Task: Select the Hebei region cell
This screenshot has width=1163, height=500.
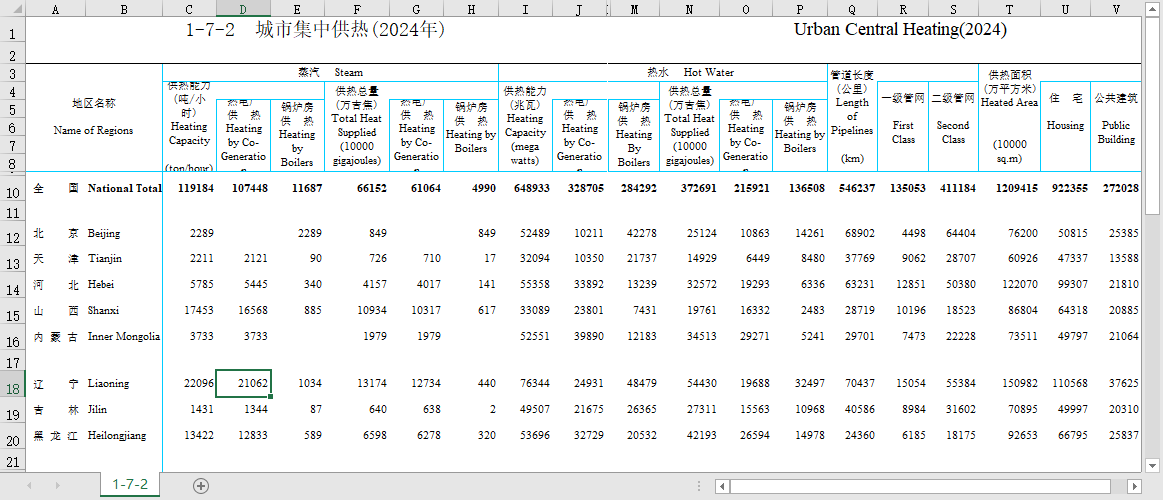Action: tap(124, 285)
